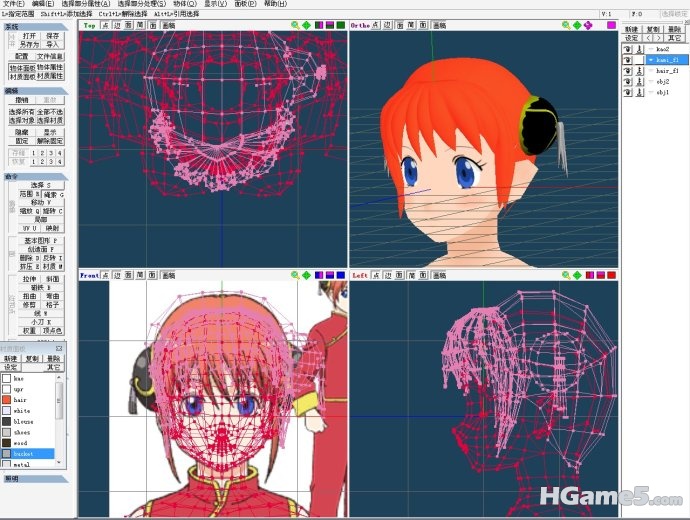The width and height of the screenshot is (690, 520).
Task: Toggle point display (点) in Top viewport
Action: 106,25
